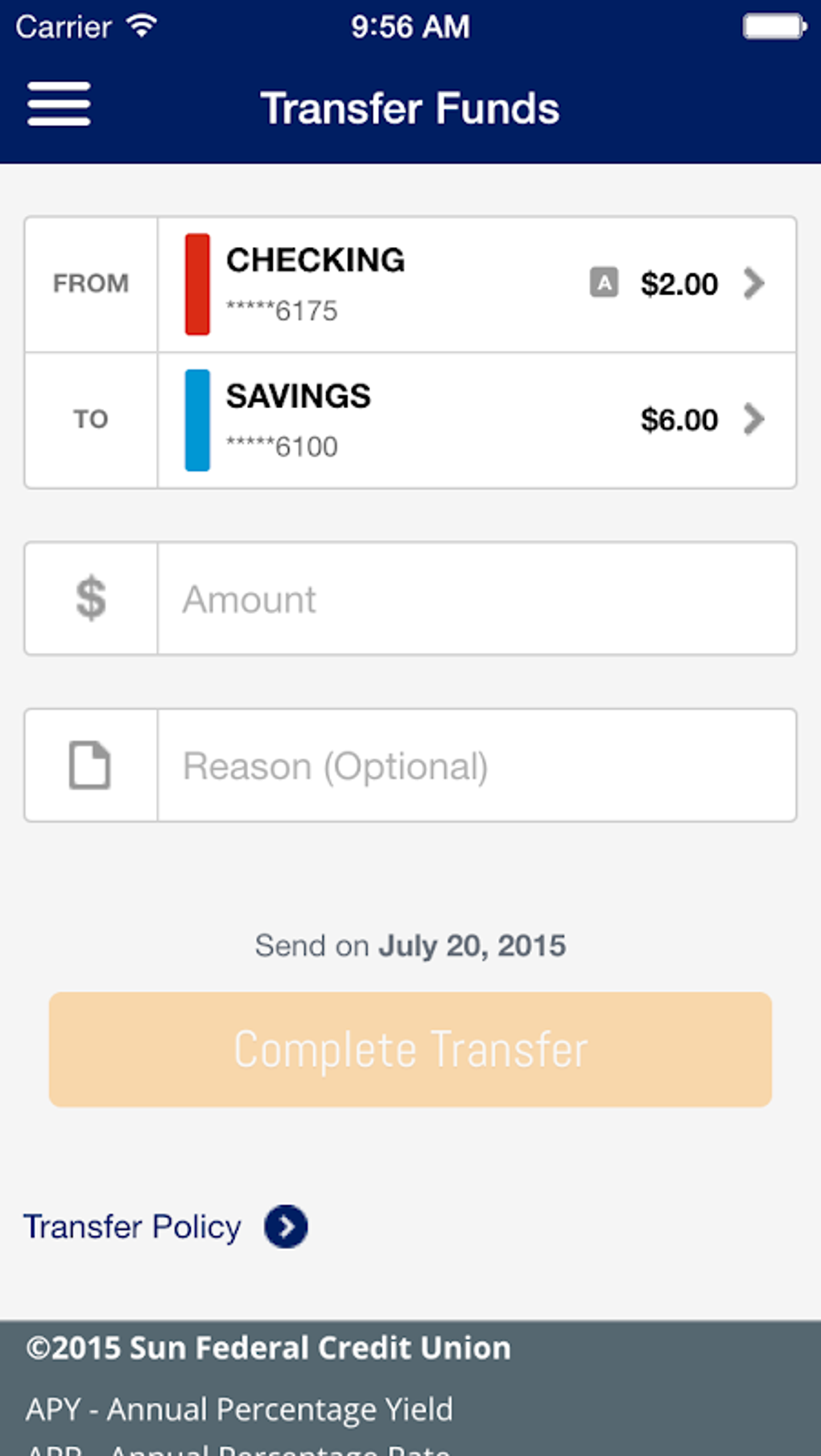The width and height of the screenshot is (821, 1456).
Task: Tap the 'A' badge on Checking
Action: coord(604,283)
